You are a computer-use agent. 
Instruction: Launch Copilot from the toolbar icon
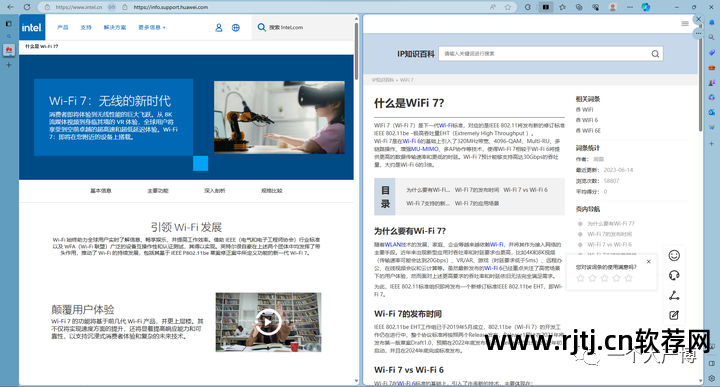coord(646,7)
